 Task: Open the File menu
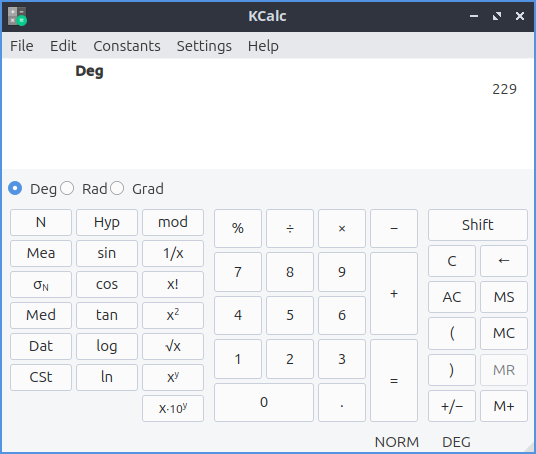[x=22, y=46]
